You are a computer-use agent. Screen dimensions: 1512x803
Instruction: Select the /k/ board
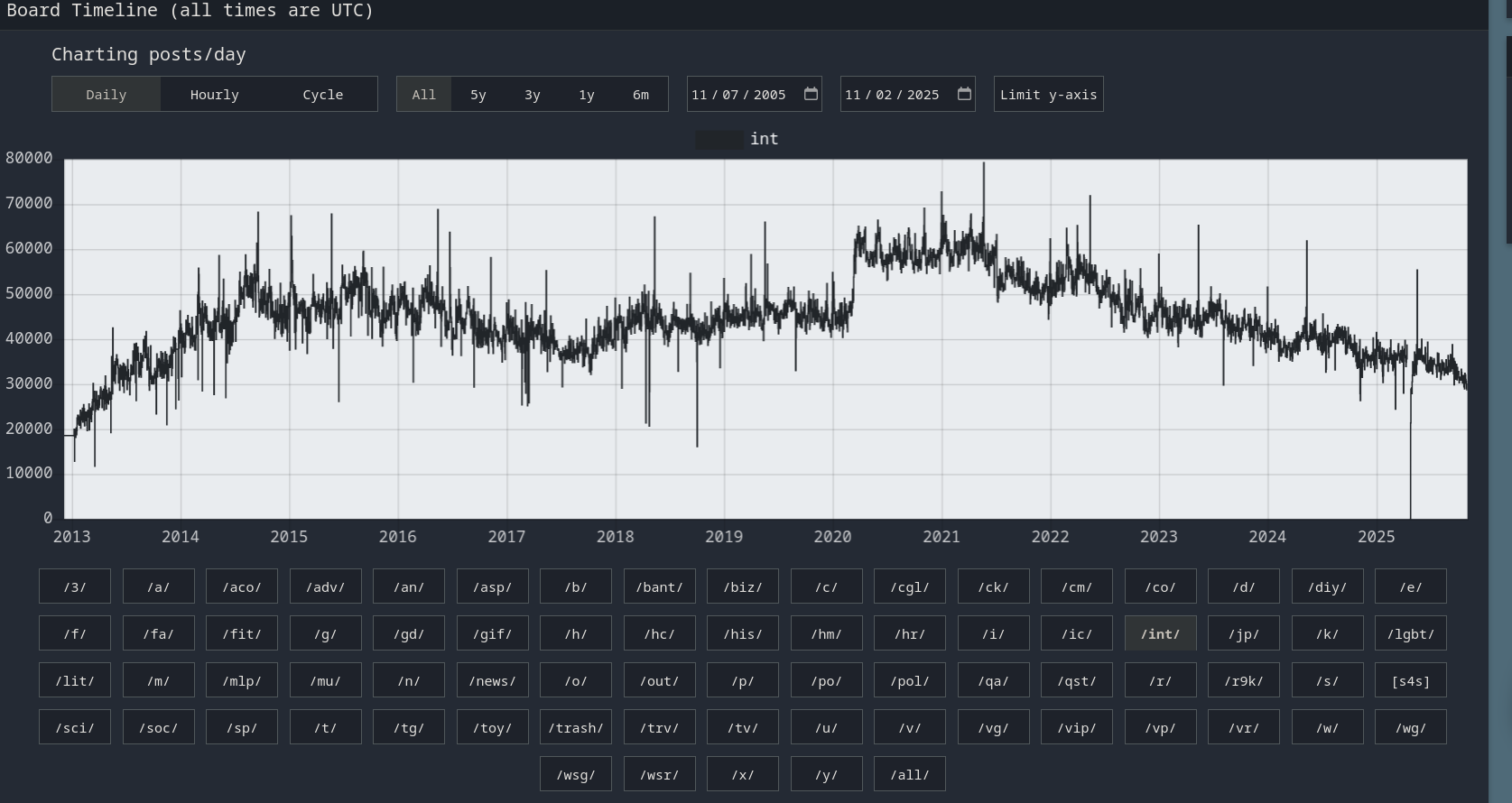pos(1328,633)
